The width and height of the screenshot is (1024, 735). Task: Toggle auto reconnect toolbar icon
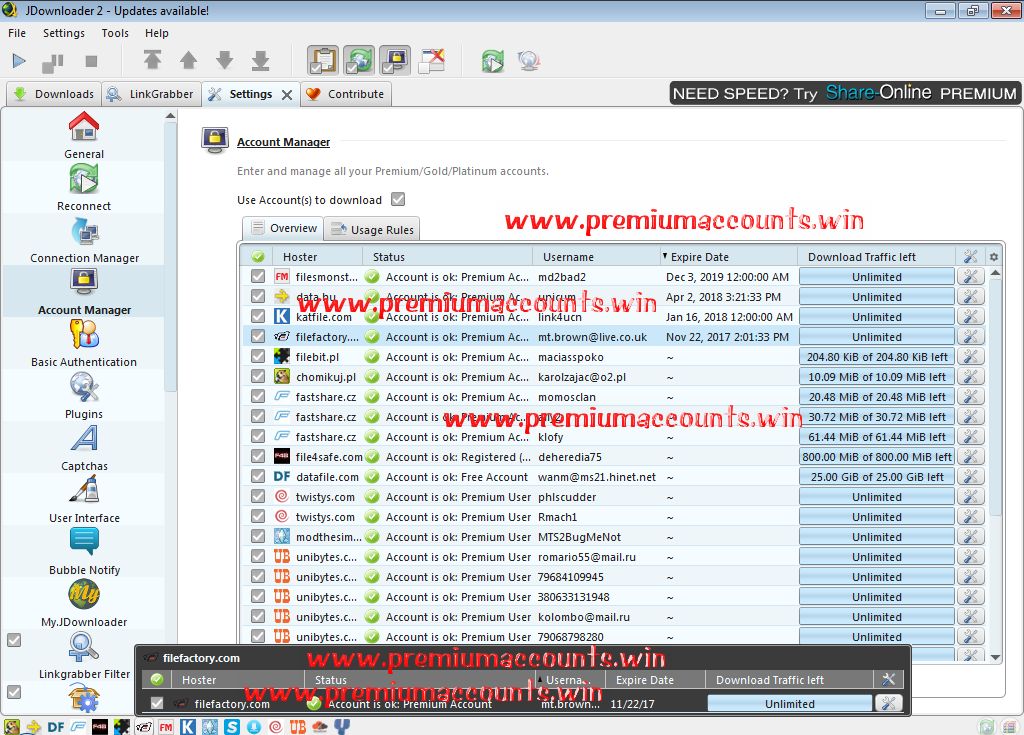click(360, 60)
